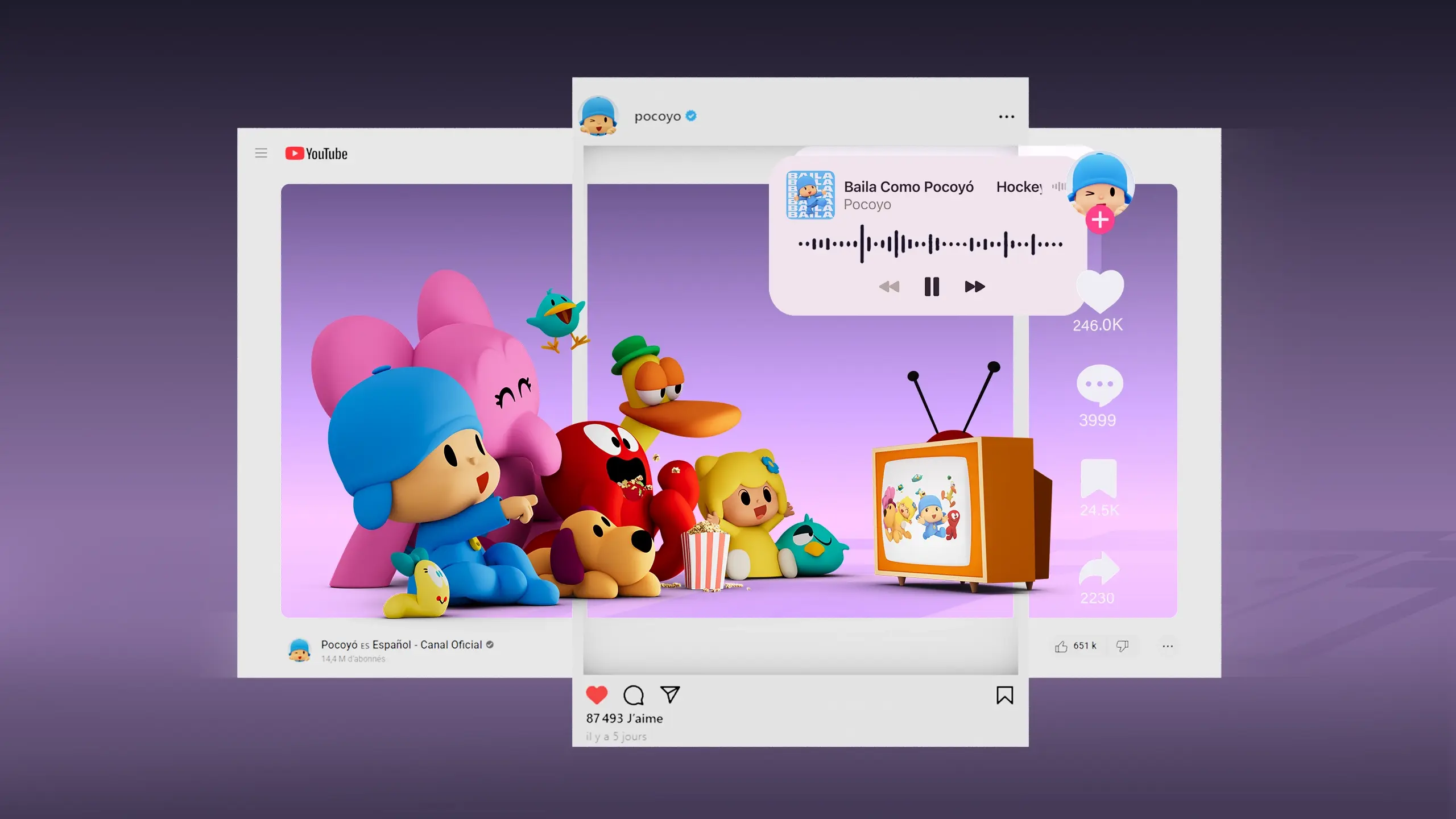
Task: Click the scrolling Hockey track label
Action: pyautogui.click(x=1019, y=187)
